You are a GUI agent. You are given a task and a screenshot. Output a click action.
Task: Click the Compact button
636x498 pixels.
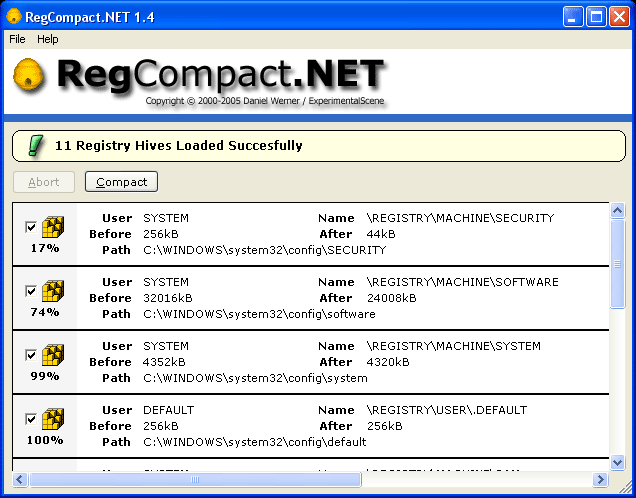121,182
